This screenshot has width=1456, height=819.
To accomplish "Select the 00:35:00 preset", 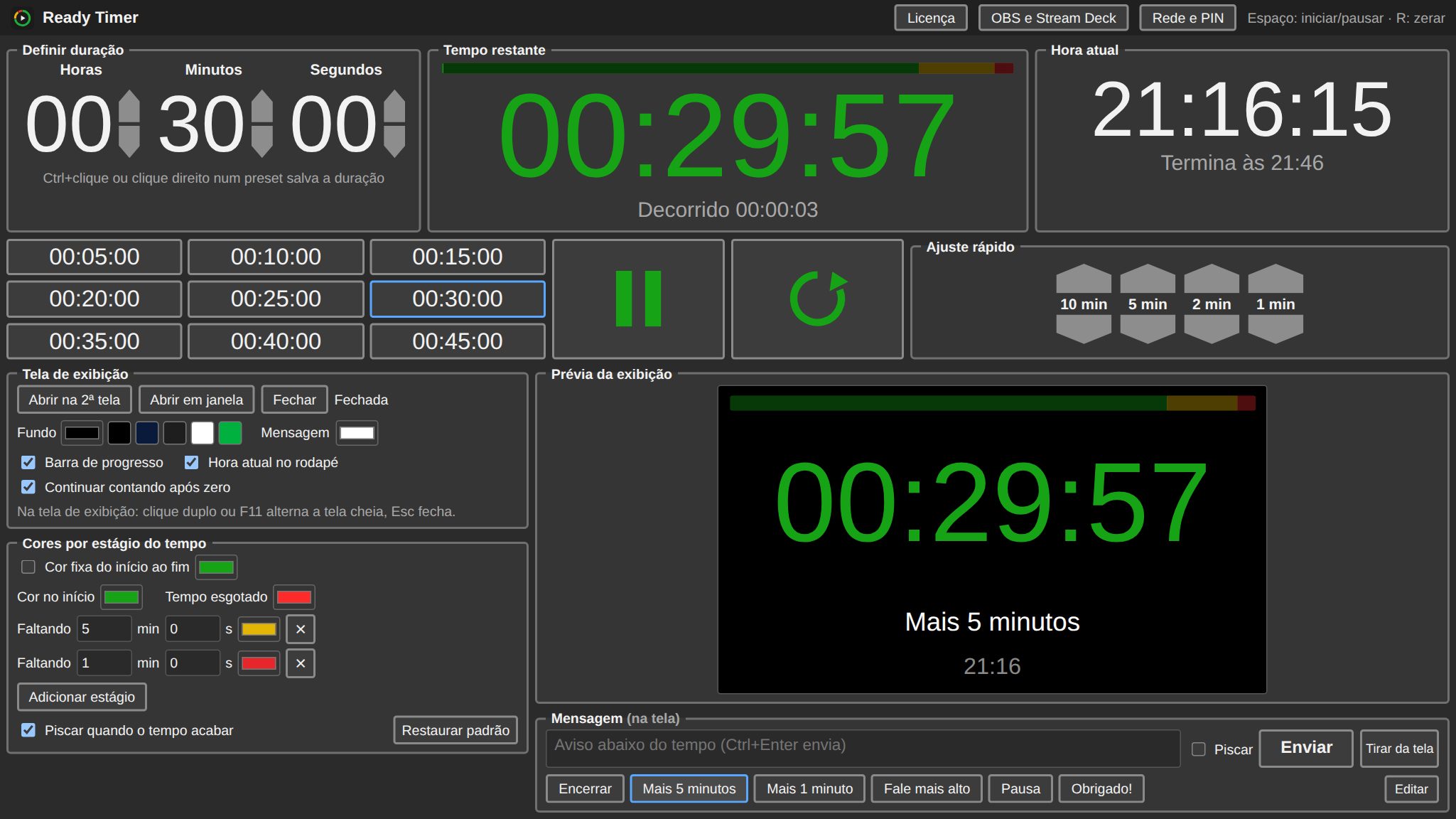I will 95,341.
